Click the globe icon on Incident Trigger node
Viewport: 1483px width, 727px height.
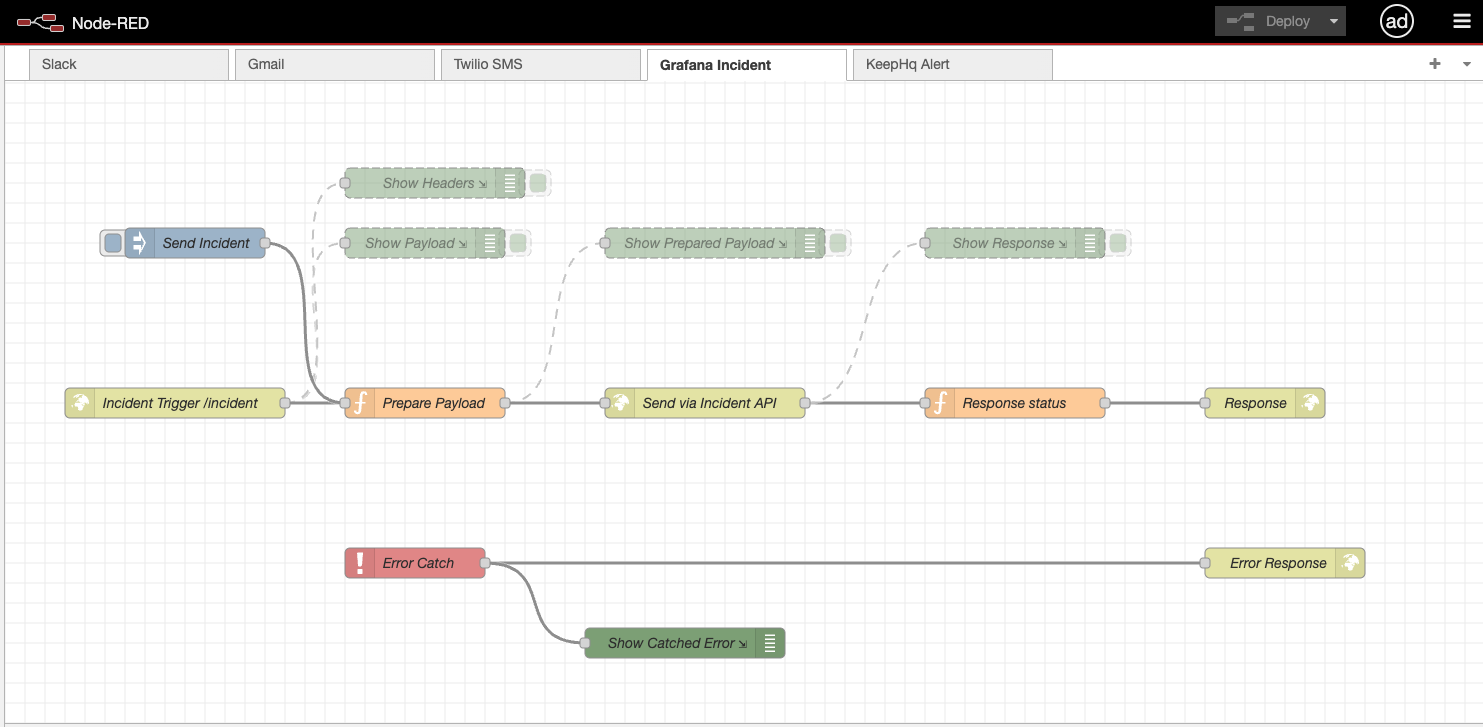(80, 403)
